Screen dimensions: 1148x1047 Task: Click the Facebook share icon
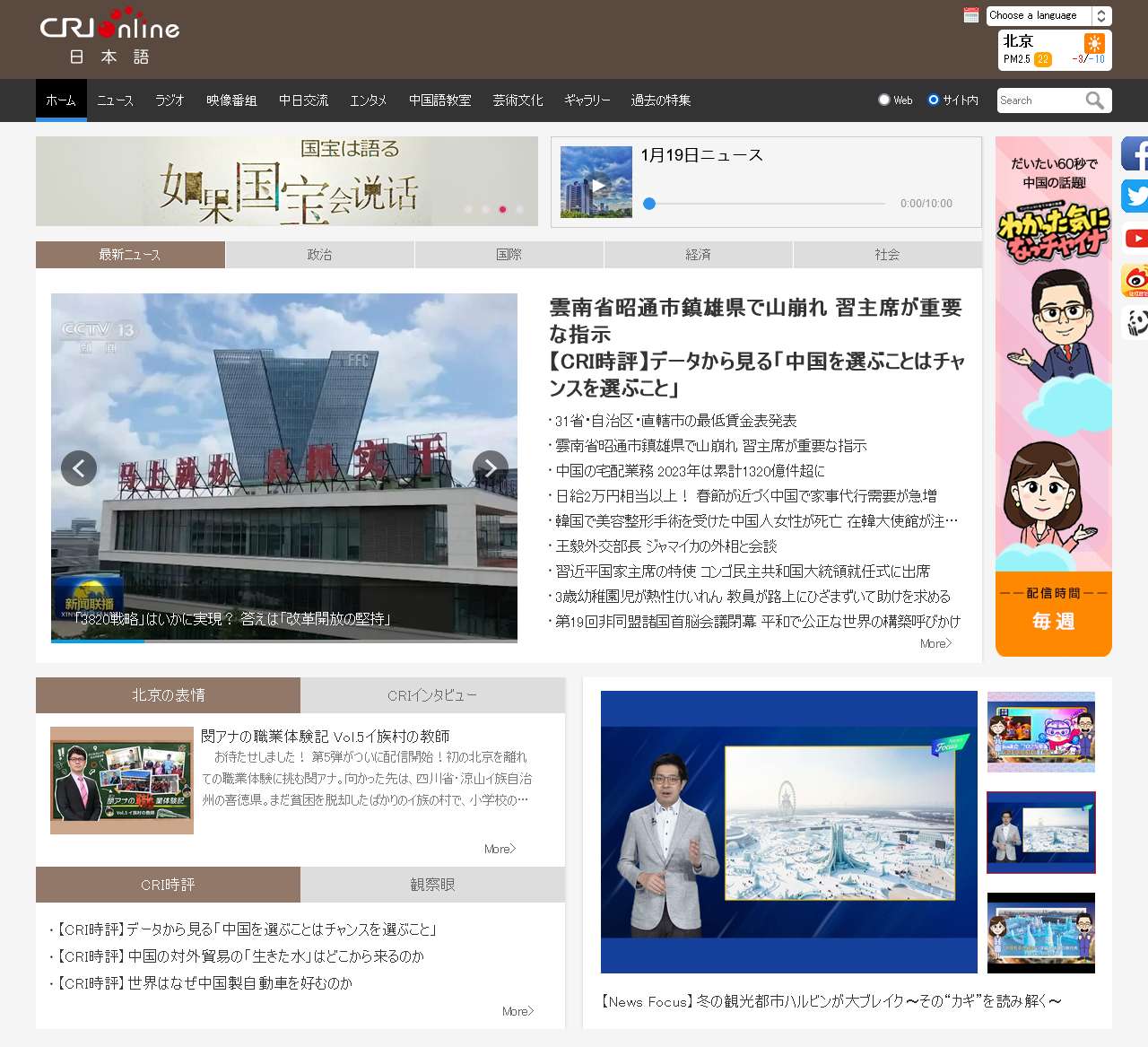click(x=1135, y=153)
